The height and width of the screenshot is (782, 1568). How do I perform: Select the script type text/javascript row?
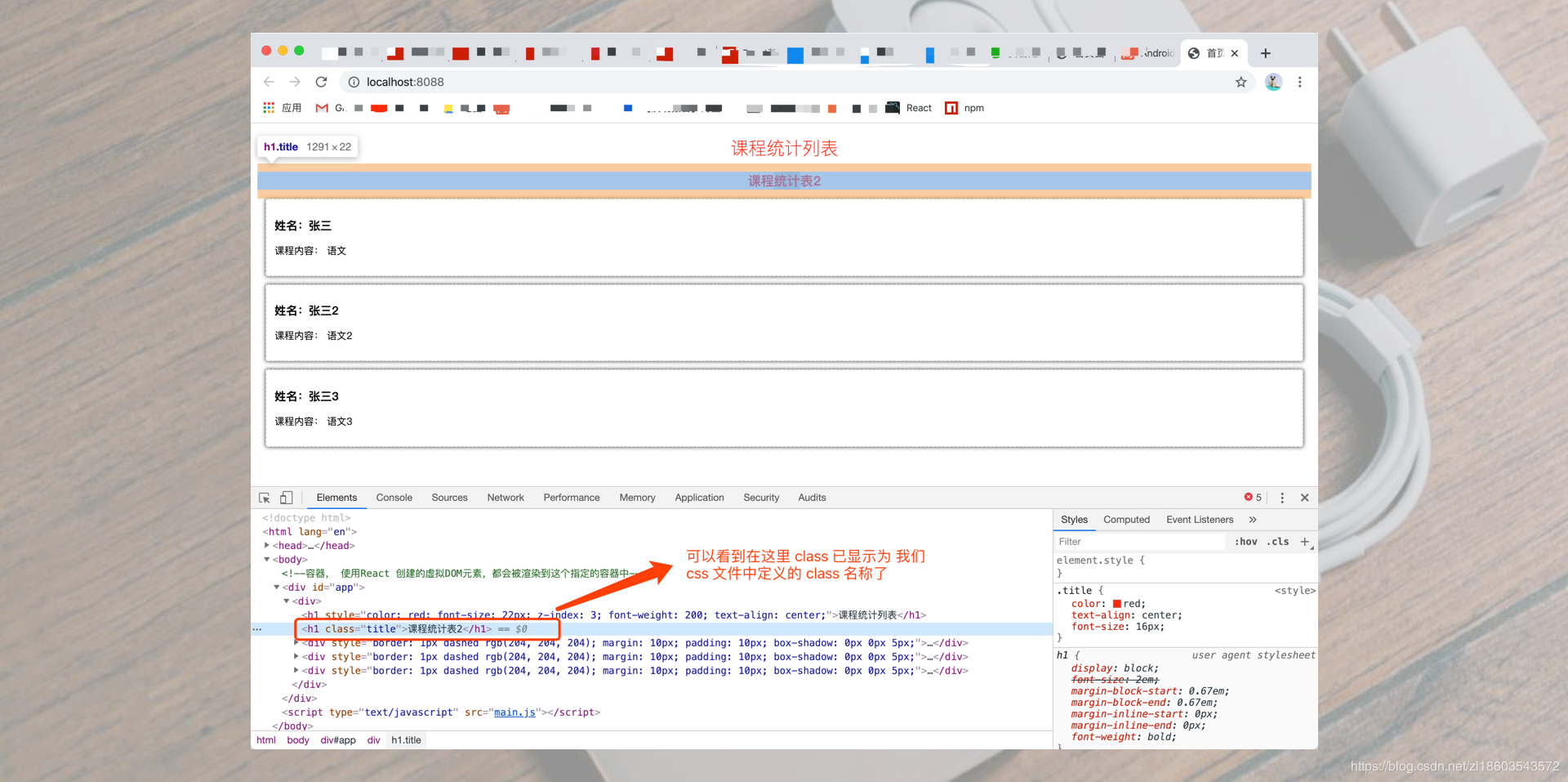[x=441, y=713]
